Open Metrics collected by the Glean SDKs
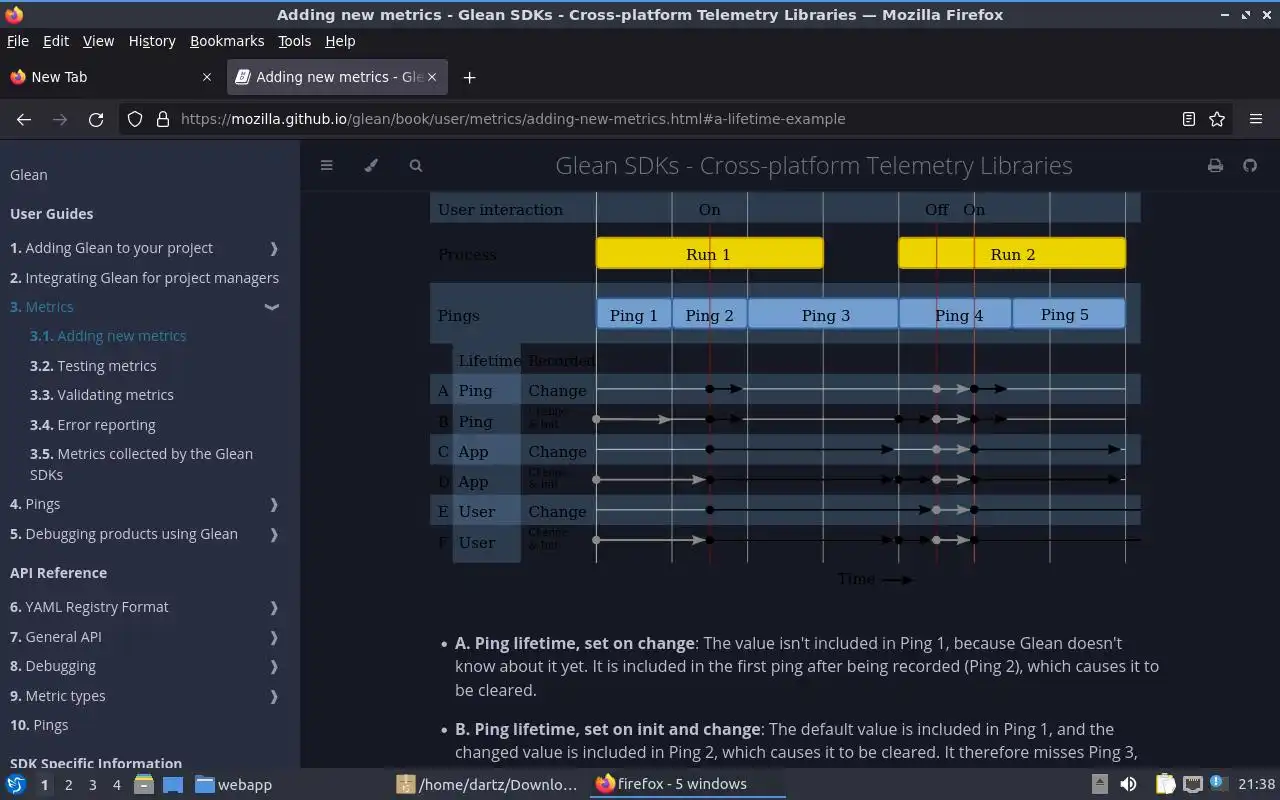 tap(141, 464)
